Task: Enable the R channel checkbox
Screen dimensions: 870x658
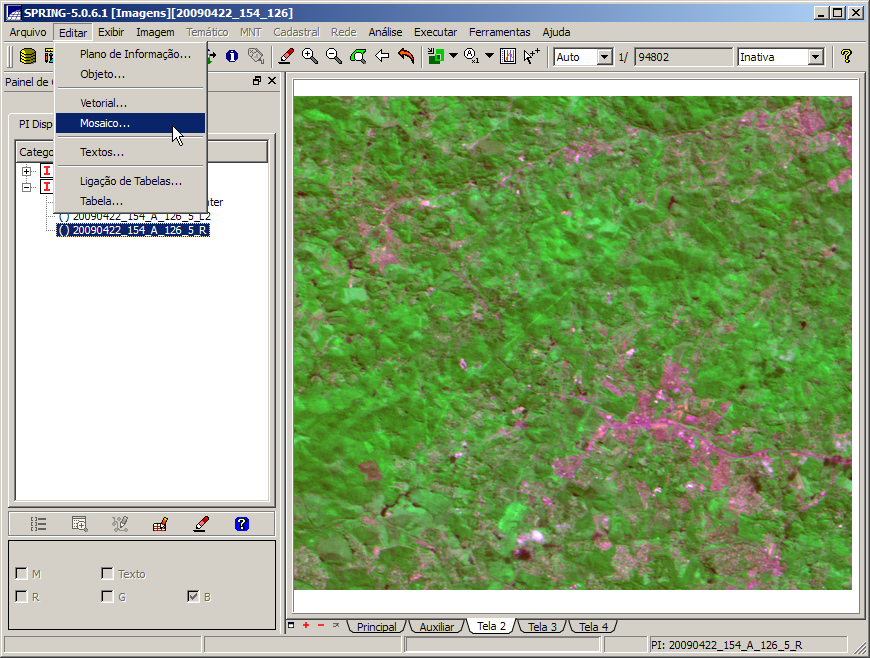Action: (21, 597)
